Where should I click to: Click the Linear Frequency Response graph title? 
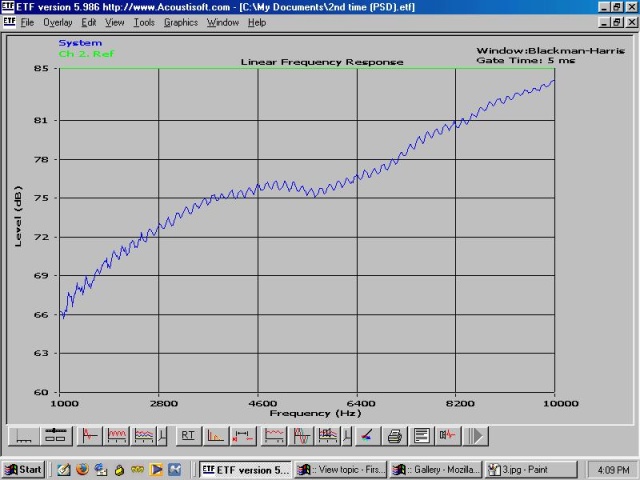pyautogui.click(x=322, y=62)
